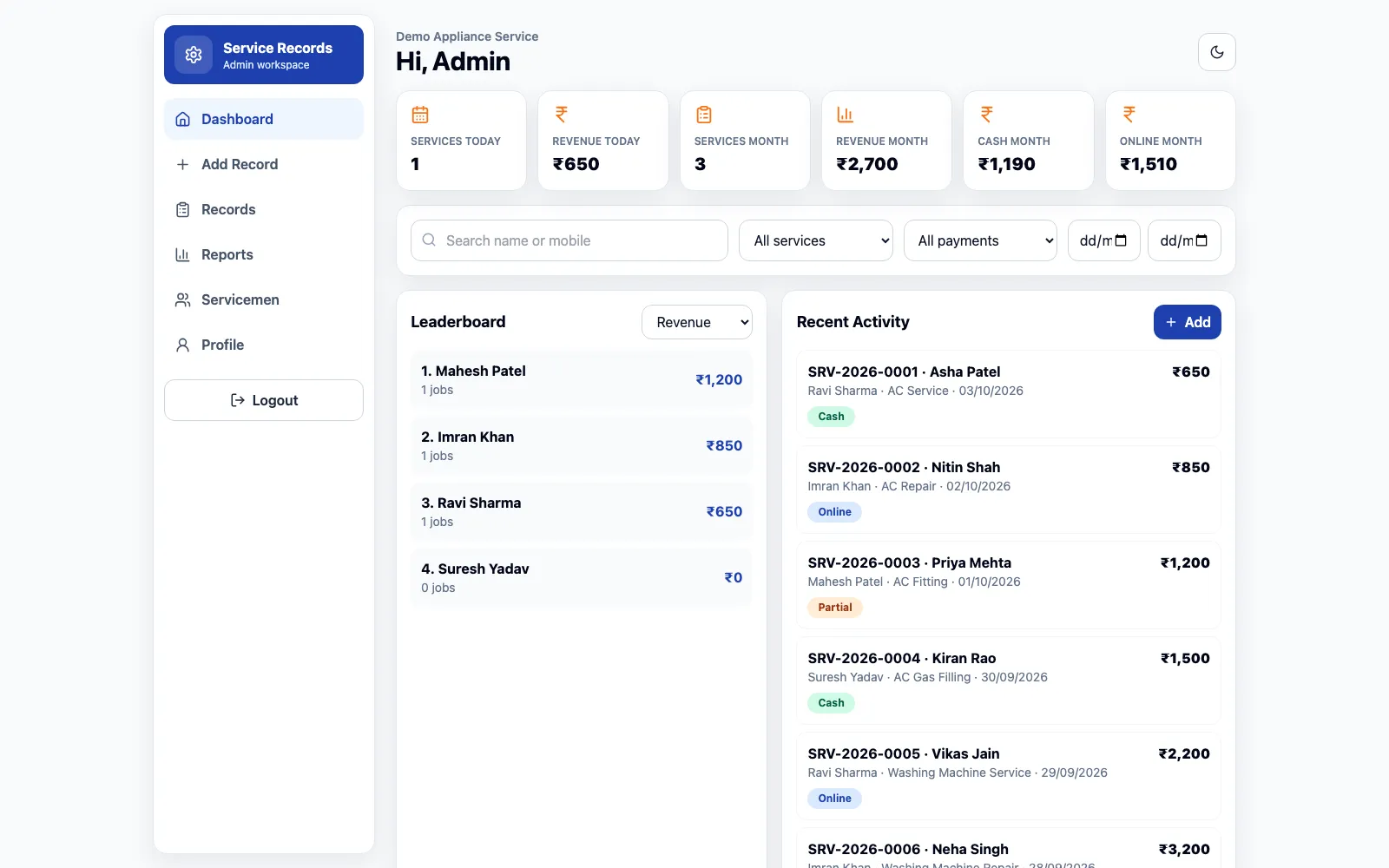
Task: Open the Leaderboard Revenue dropdown
Action: pos(697,322)
